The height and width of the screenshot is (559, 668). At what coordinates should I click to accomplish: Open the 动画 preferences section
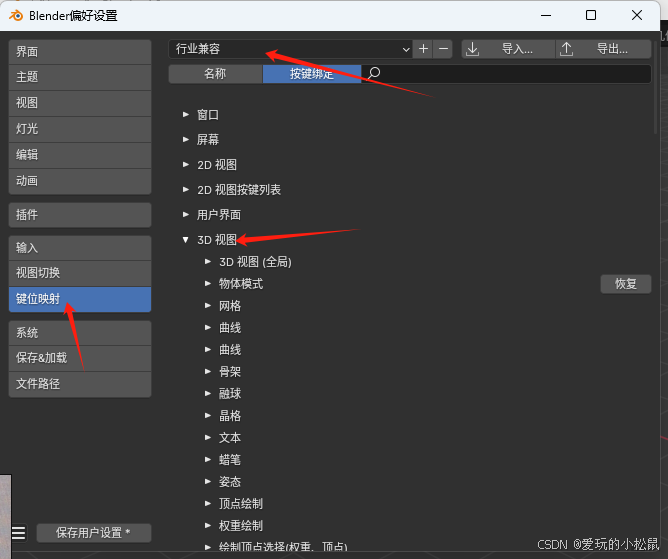click(80, 181)
